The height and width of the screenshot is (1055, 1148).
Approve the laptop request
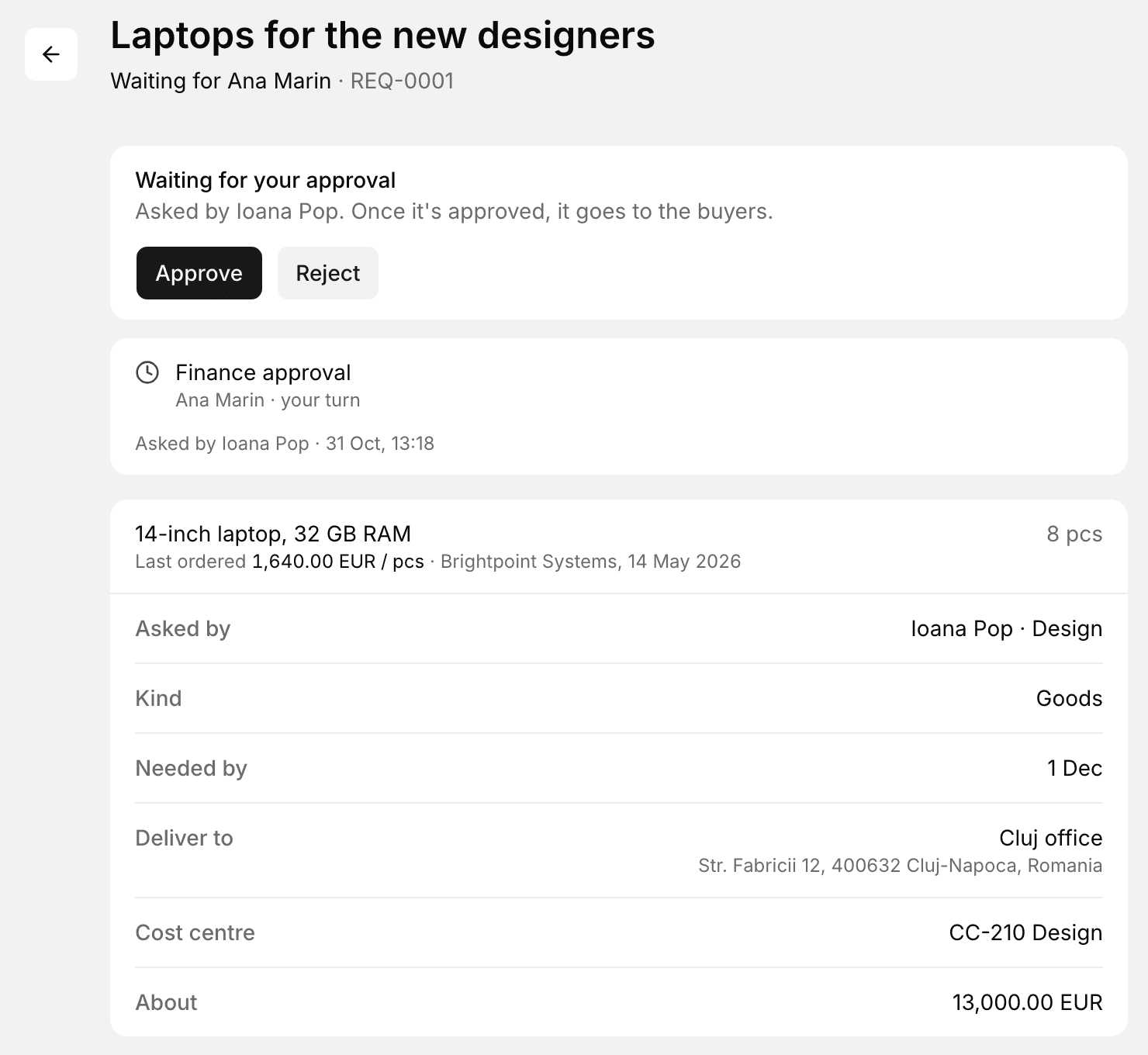[x=199, y=273]
